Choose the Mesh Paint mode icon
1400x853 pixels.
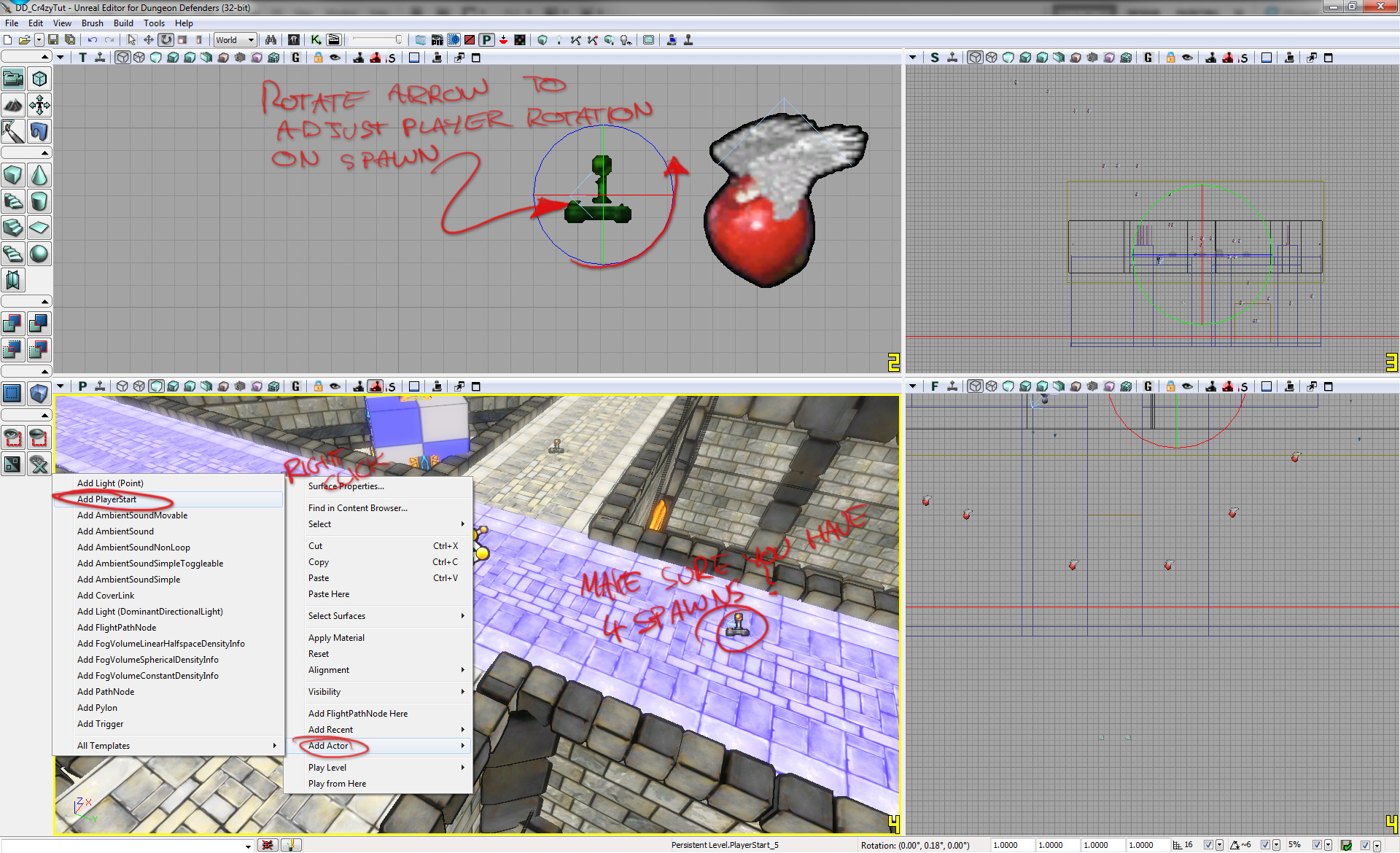pyautogui.click(x=13, y=131)
